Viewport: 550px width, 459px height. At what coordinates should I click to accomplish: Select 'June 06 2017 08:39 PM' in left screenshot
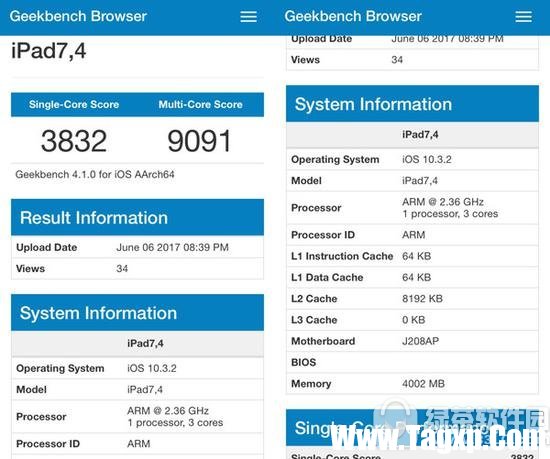172,247
